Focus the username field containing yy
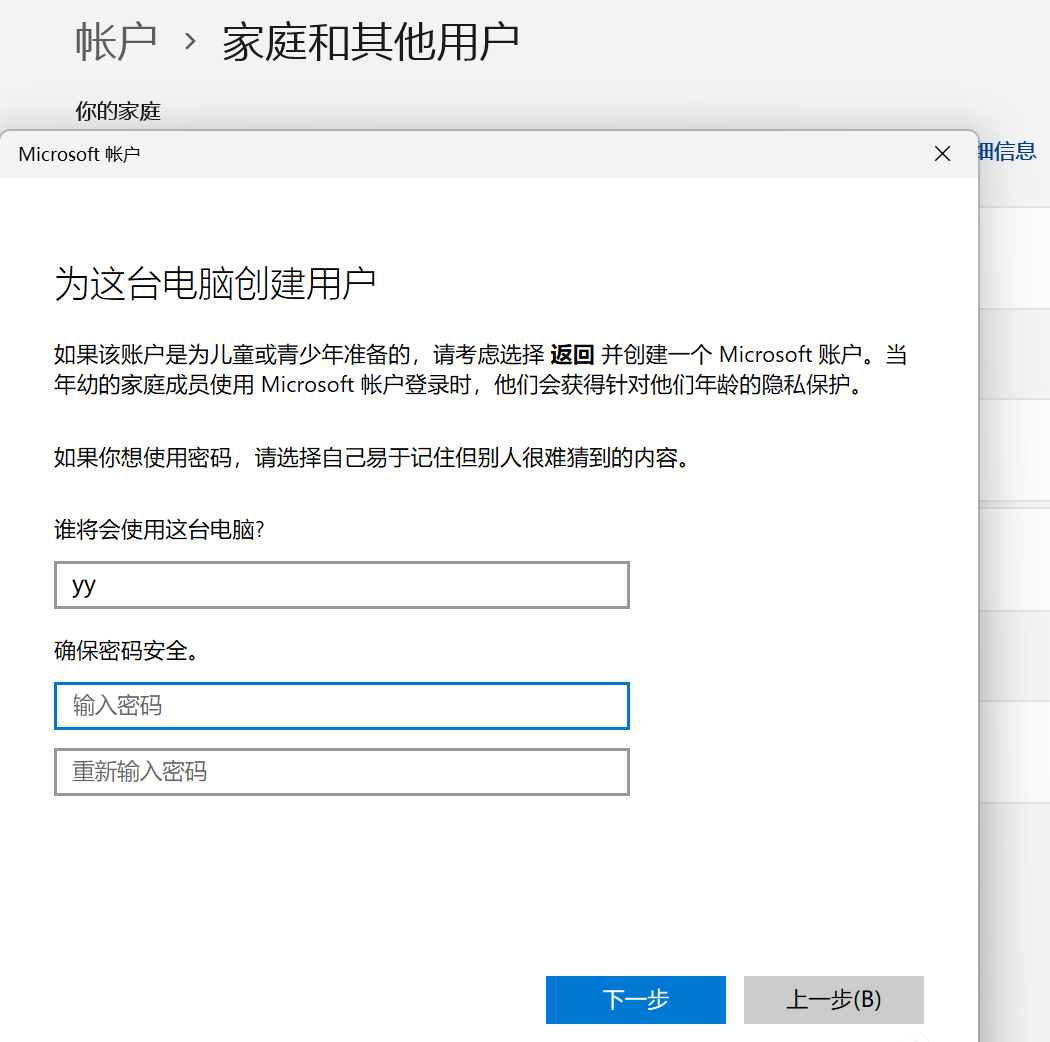The image size is (1050, 1042). tap(342, 585)
